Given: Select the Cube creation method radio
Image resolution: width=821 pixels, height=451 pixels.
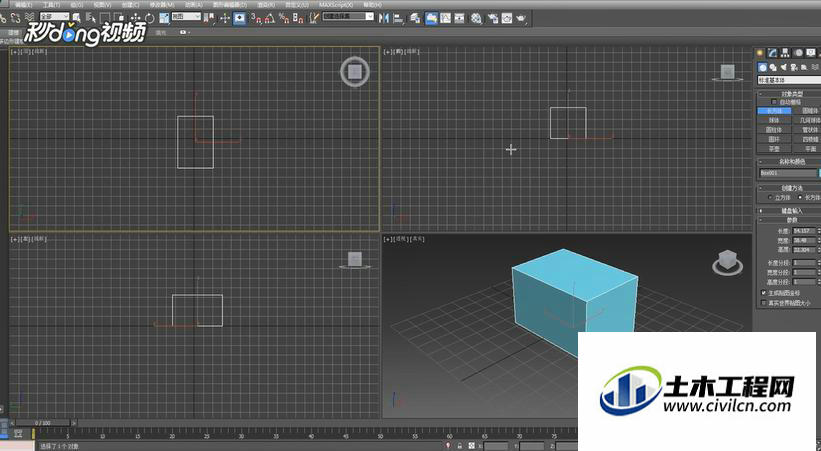Looking at the screenshot, I should 770,197.
